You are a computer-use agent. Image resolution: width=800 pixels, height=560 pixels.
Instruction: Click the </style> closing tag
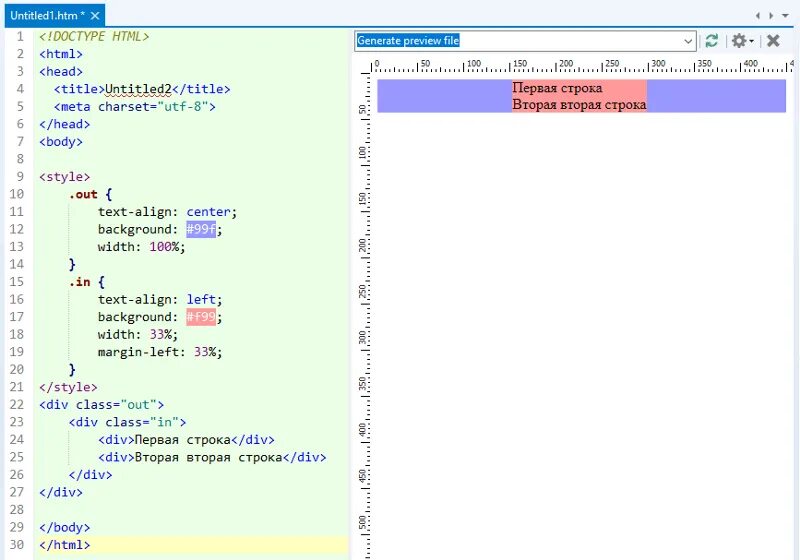[x=68, y=387]
